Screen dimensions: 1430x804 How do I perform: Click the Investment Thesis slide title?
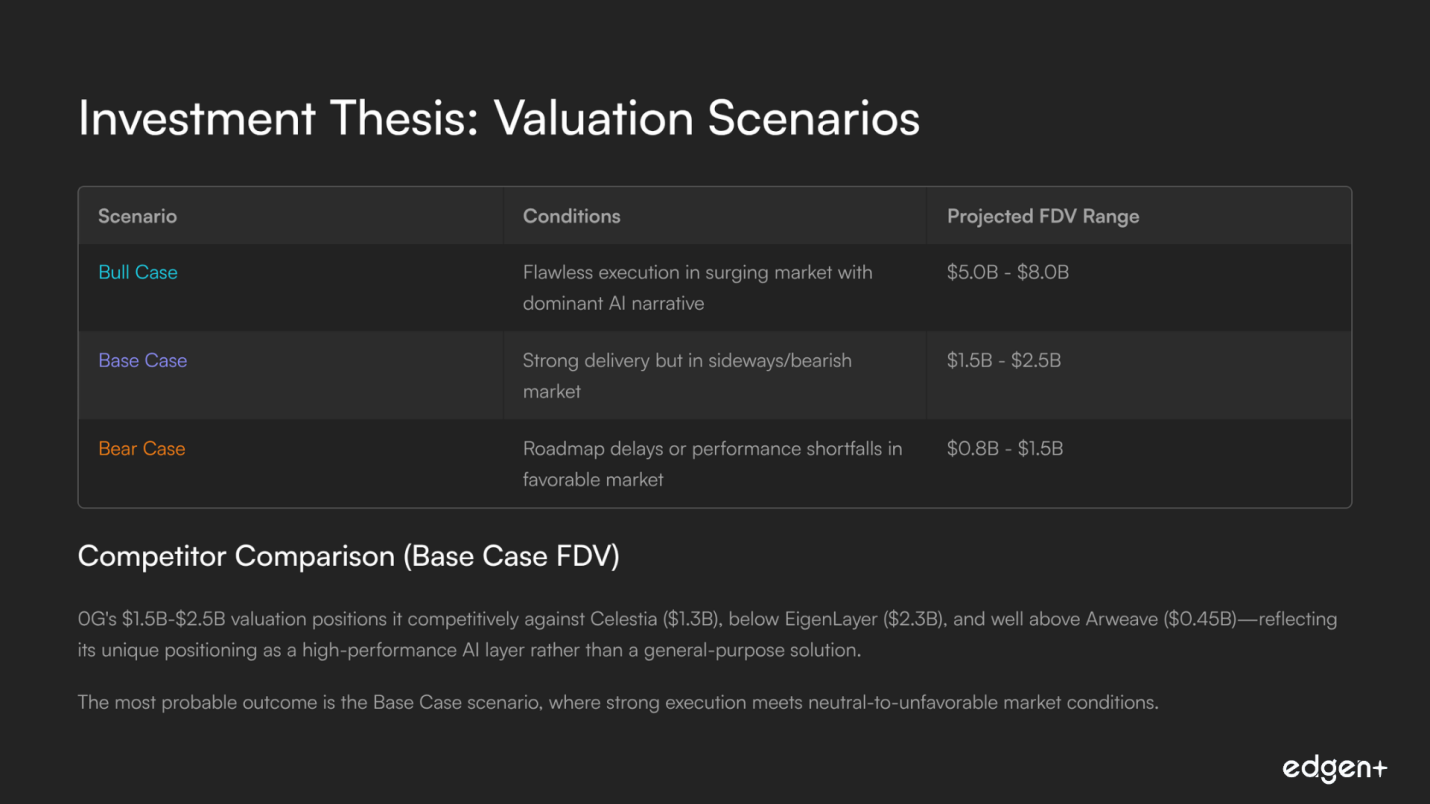[498, 118]
